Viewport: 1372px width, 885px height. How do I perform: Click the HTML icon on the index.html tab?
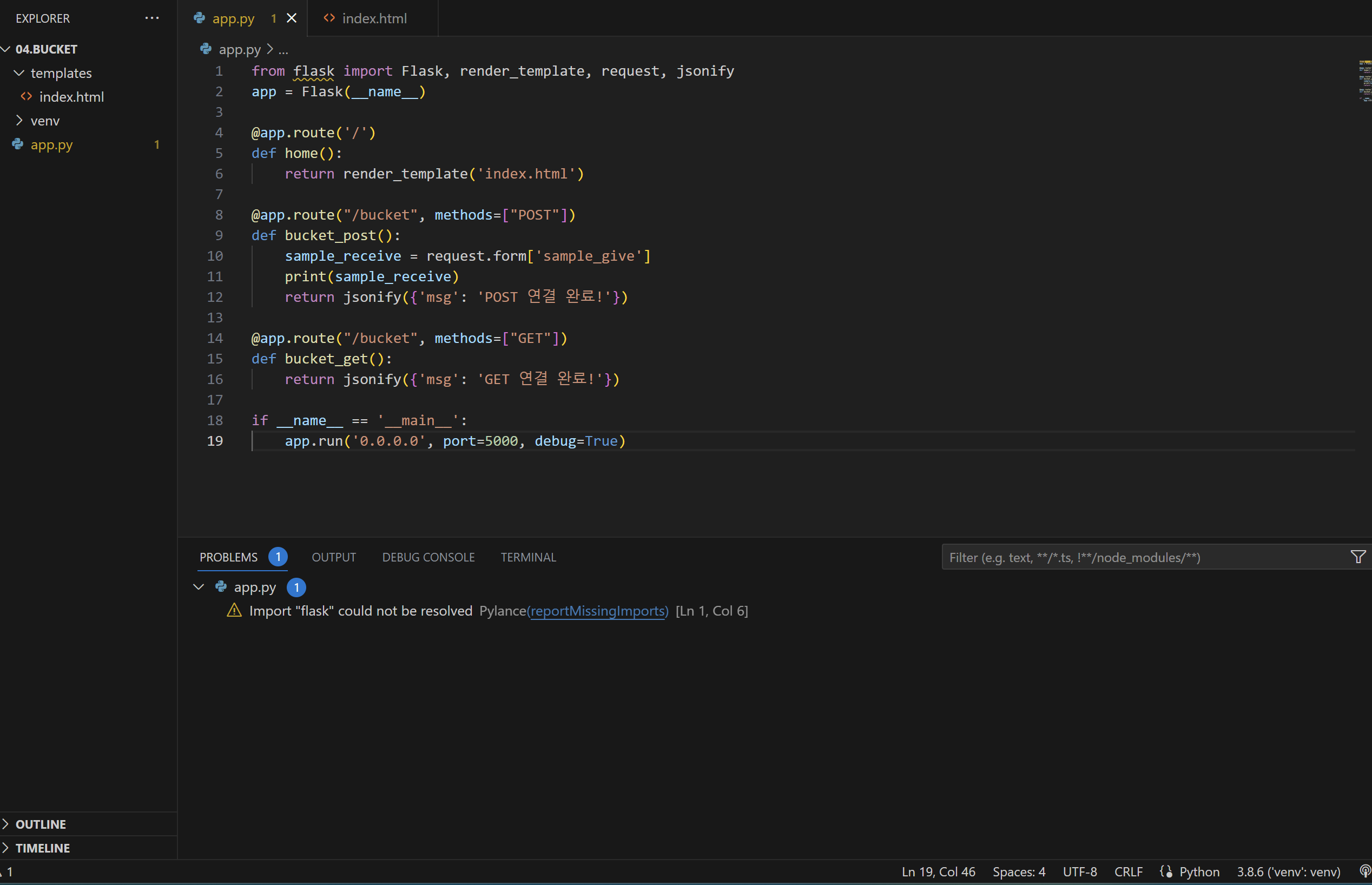(x=329, y=18)
